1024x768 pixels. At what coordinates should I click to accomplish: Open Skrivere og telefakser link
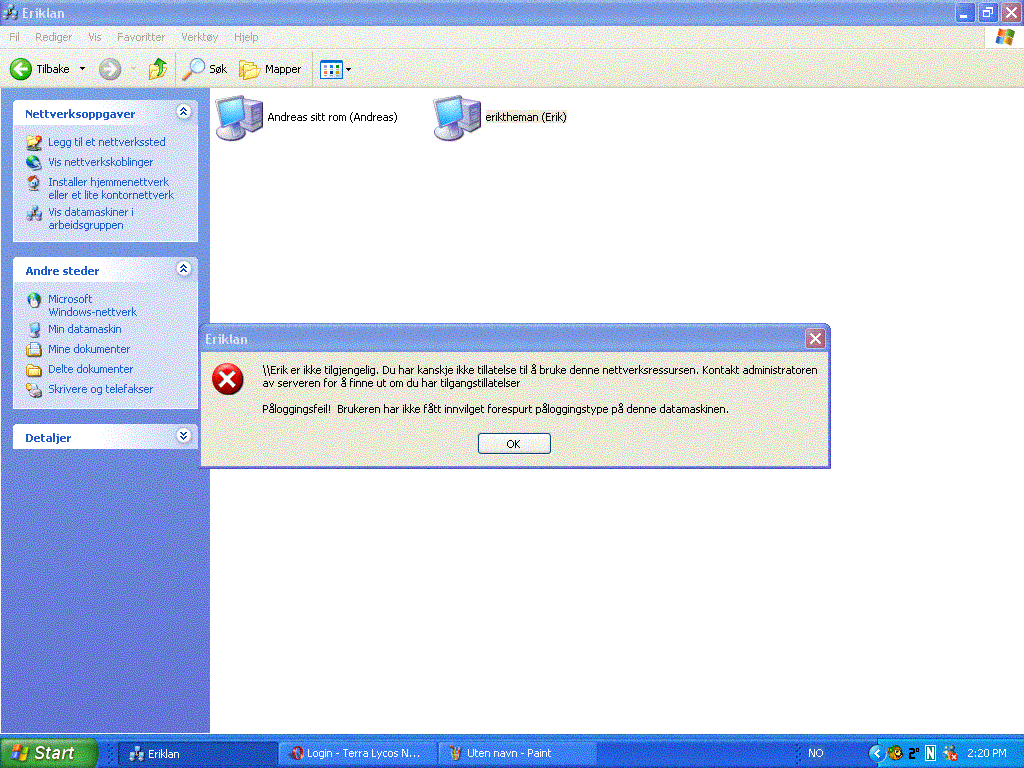pyautogui.click(x=101, y=389)
